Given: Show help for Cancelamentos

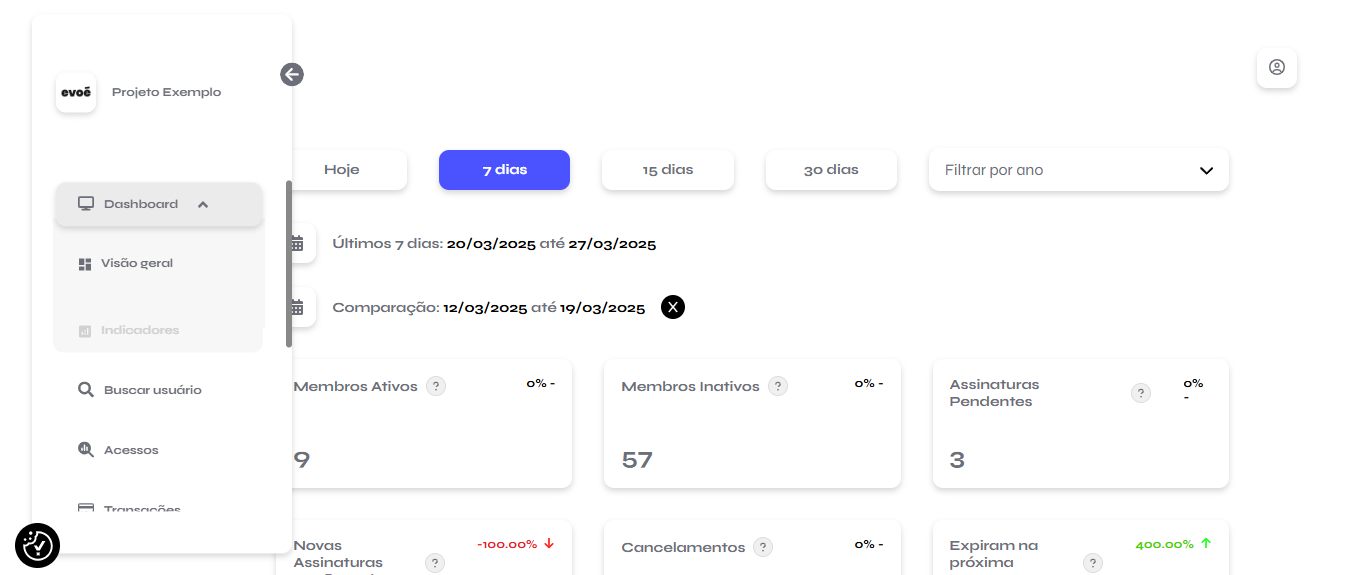Looking at the screenshot, I should pos(763,547).
